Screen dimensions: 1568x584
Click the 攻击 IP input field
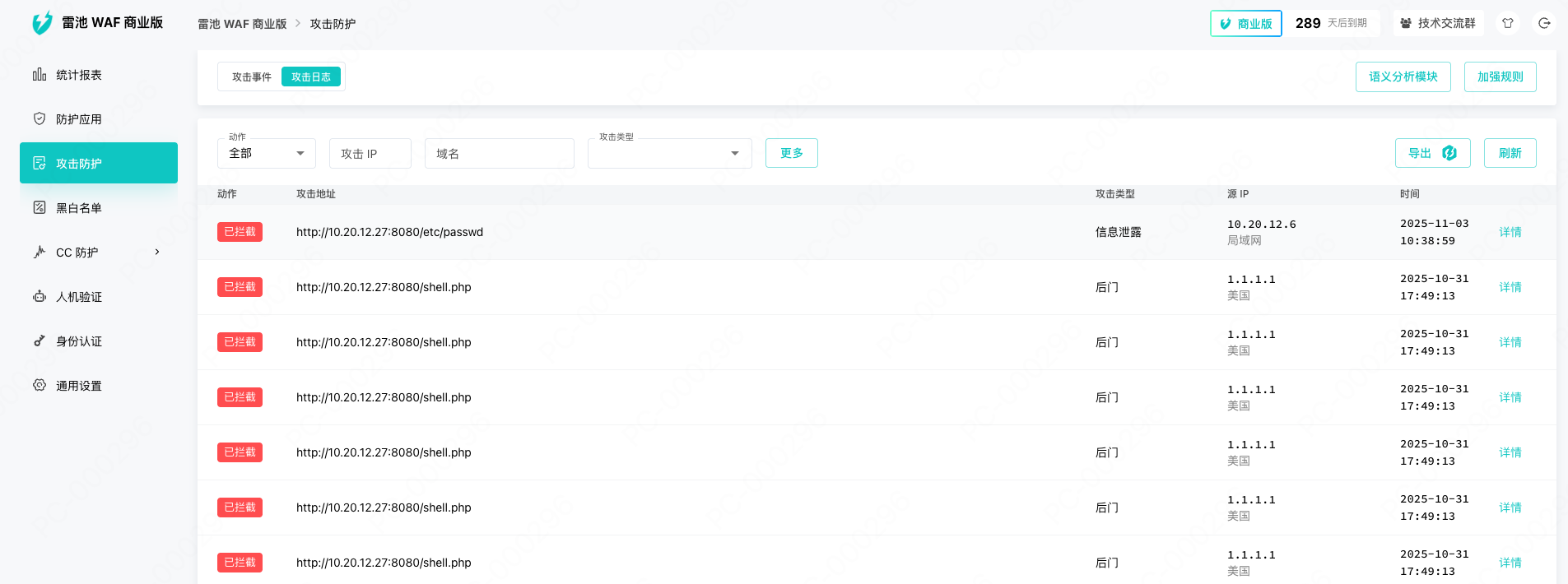(370, 154)
